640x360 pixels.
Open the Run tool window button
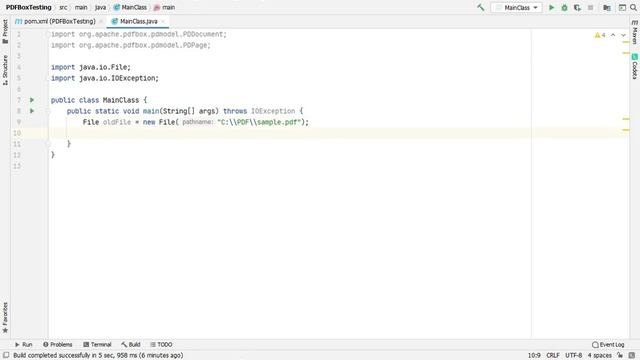tap(23, 344)
